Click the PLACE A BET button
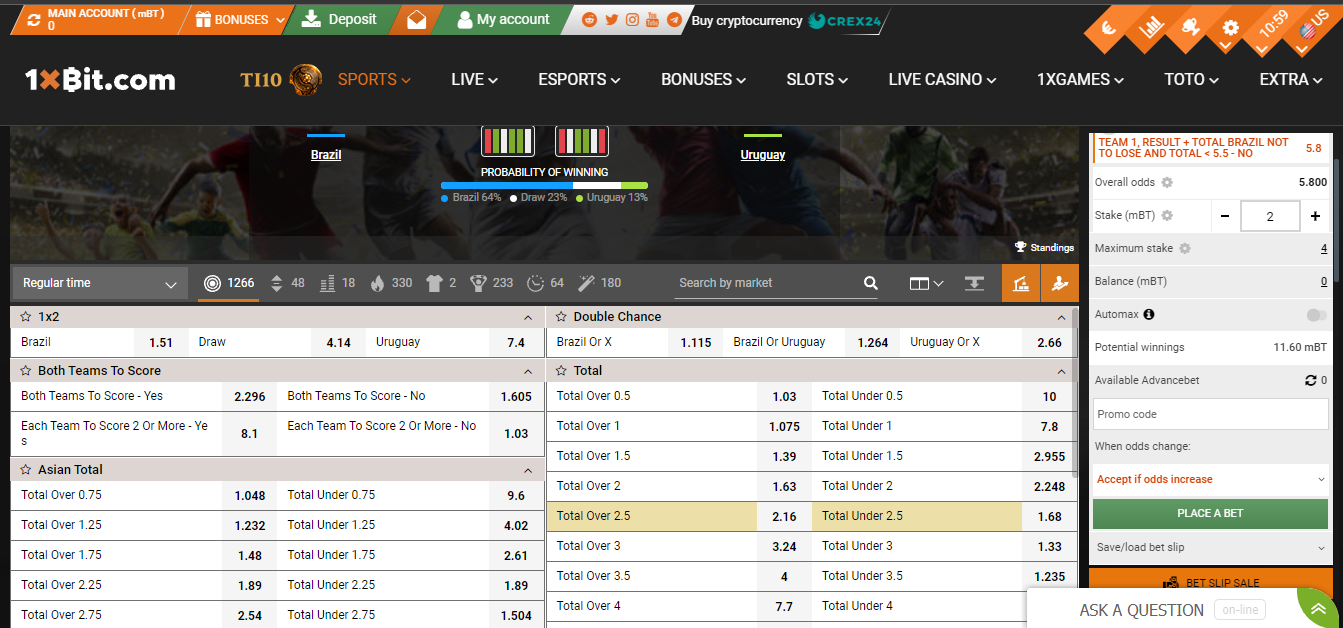 tap(1209, 513)
